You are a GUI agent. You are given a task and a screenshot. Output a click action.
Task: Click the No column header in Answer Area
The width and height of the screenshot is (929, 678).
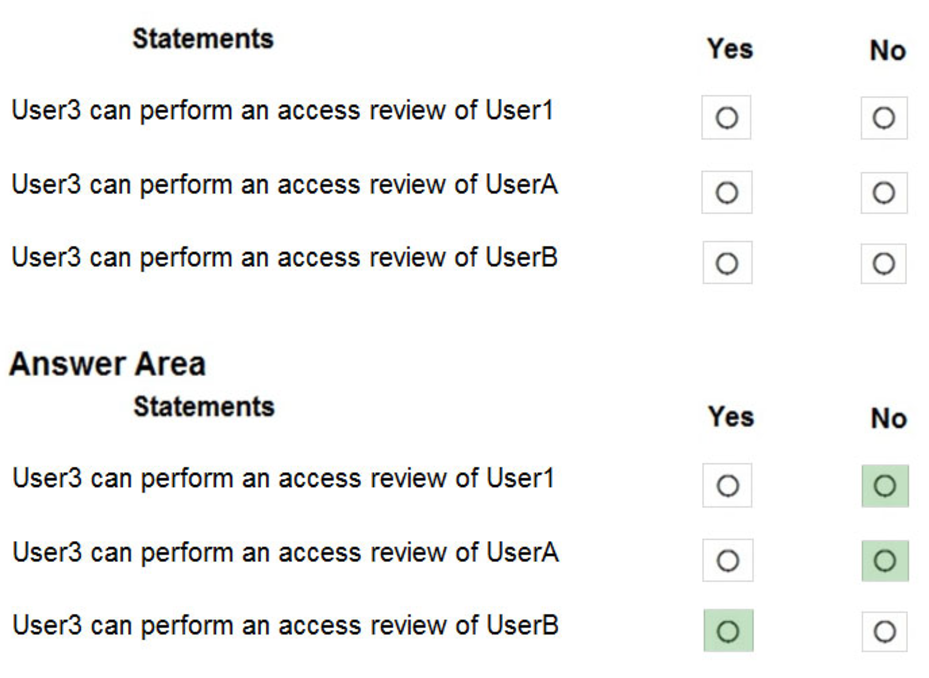click(x=888, y=418)
